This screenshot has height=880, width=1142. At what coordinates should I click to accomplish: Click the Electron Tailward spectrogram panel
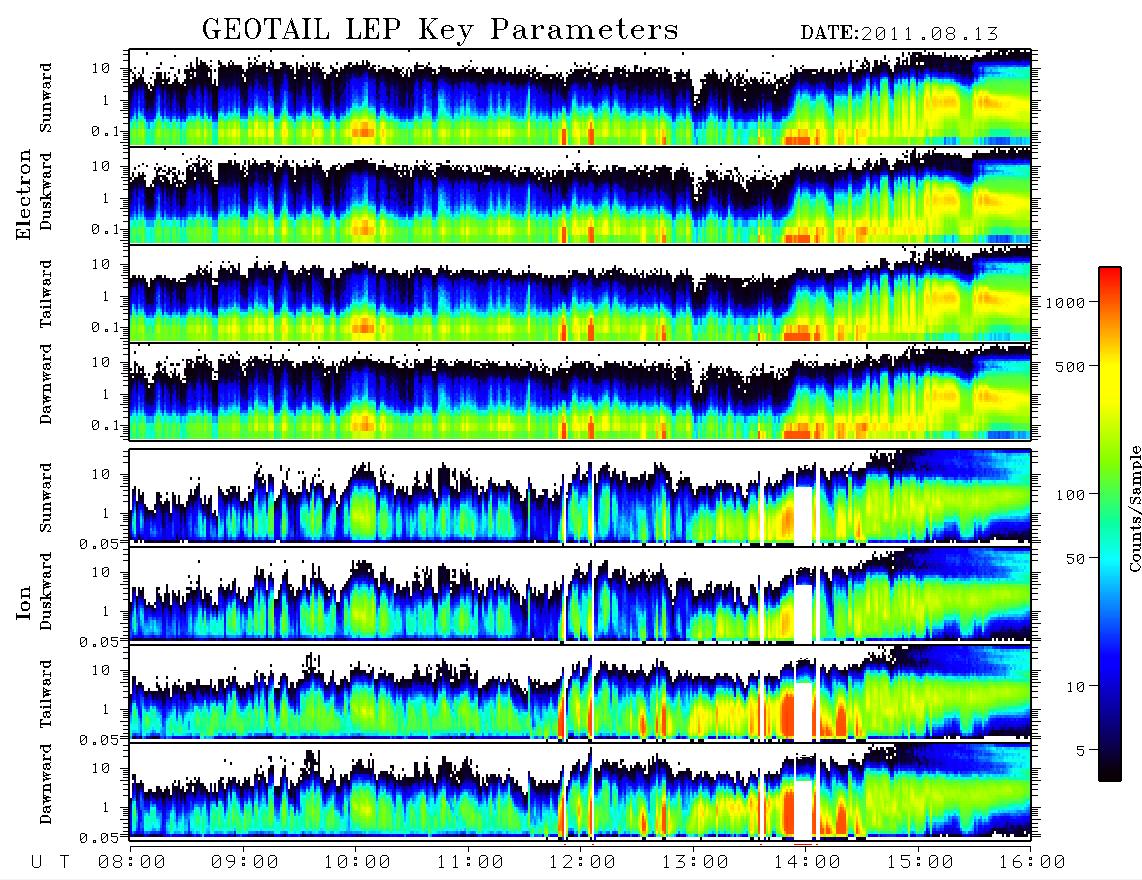pyautogui.click(x=580, y=294)
